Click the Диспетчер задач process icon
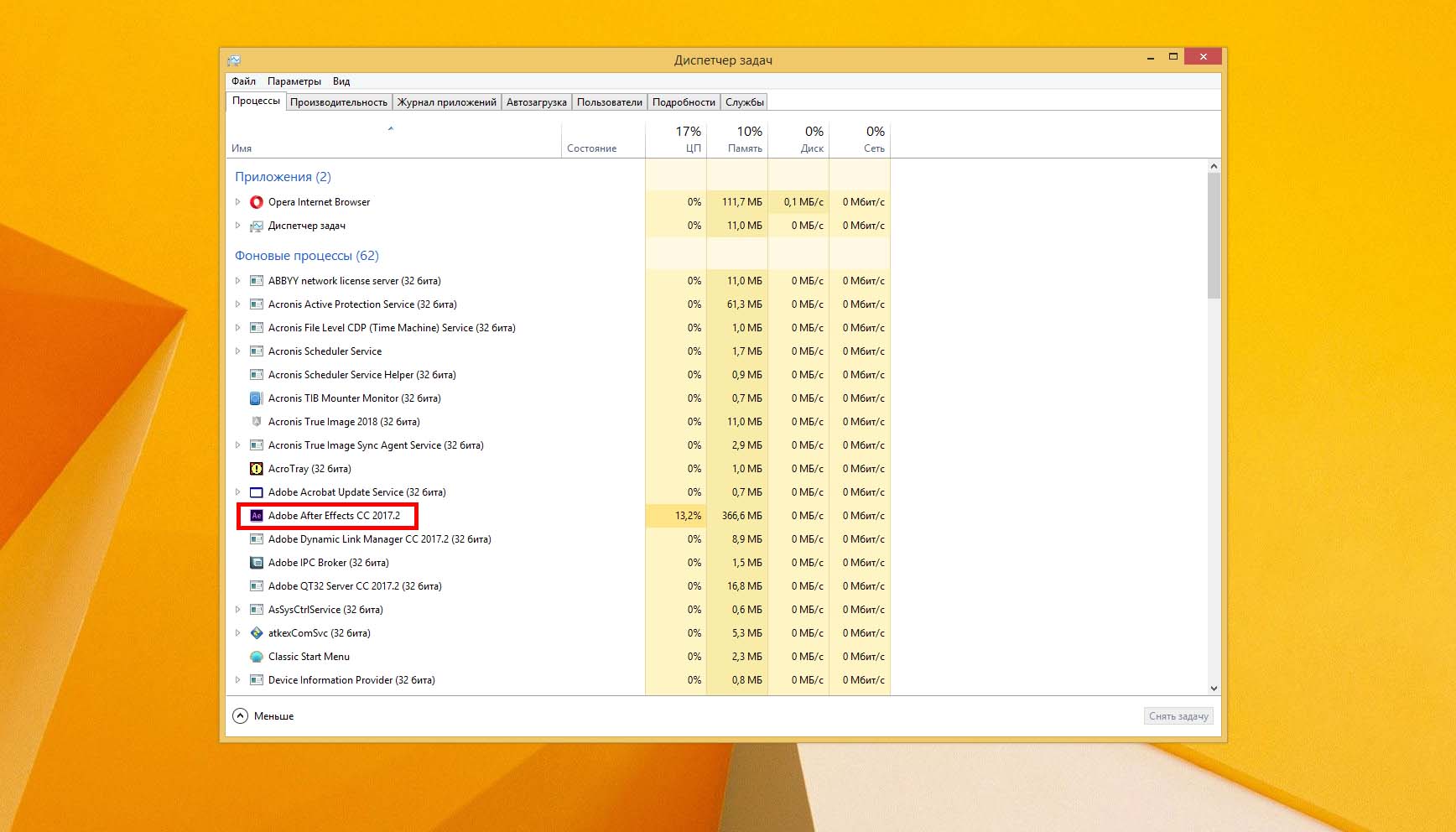The height and width of the screenshot is (832, 1456). click(x=257, y=226)
